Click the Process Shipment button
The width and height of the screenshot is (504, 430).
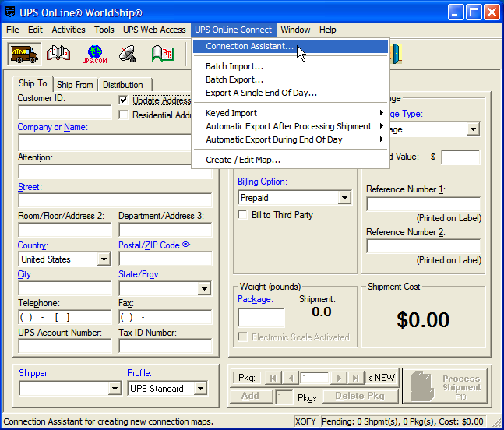(445, 386)
